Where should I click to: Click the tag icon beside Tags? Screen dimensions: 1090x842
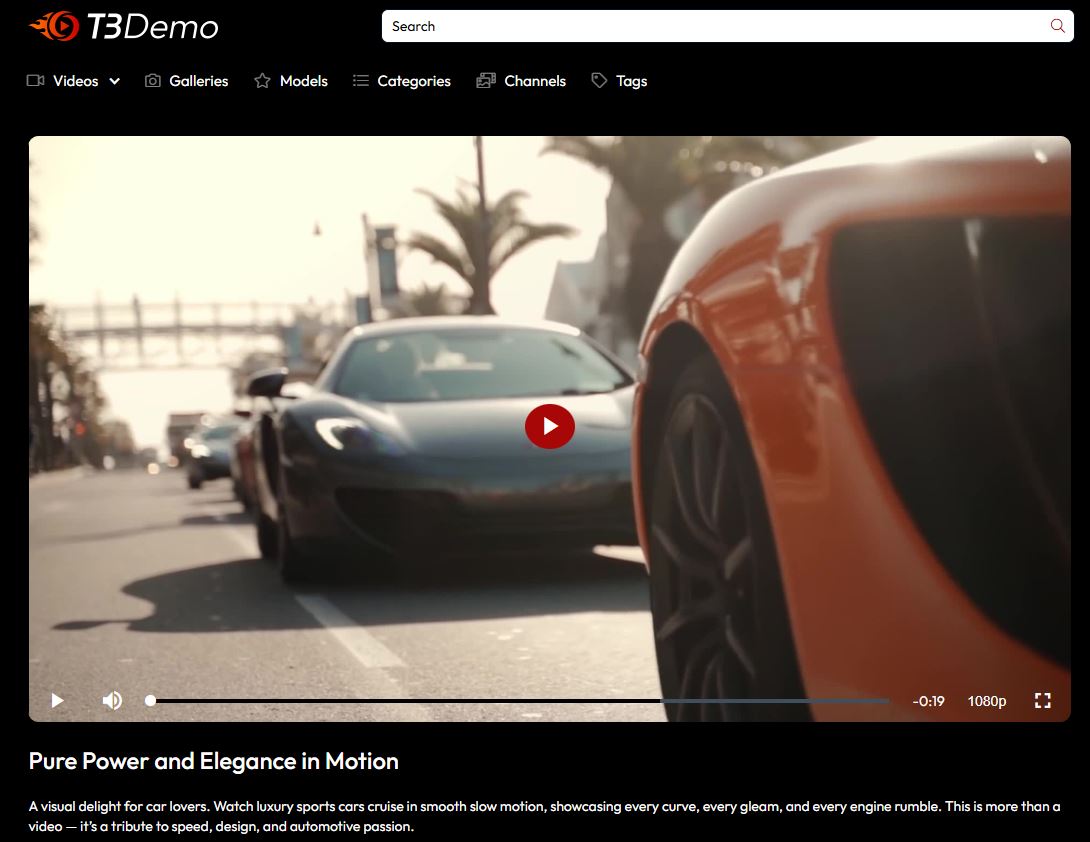tap(599, 81)
